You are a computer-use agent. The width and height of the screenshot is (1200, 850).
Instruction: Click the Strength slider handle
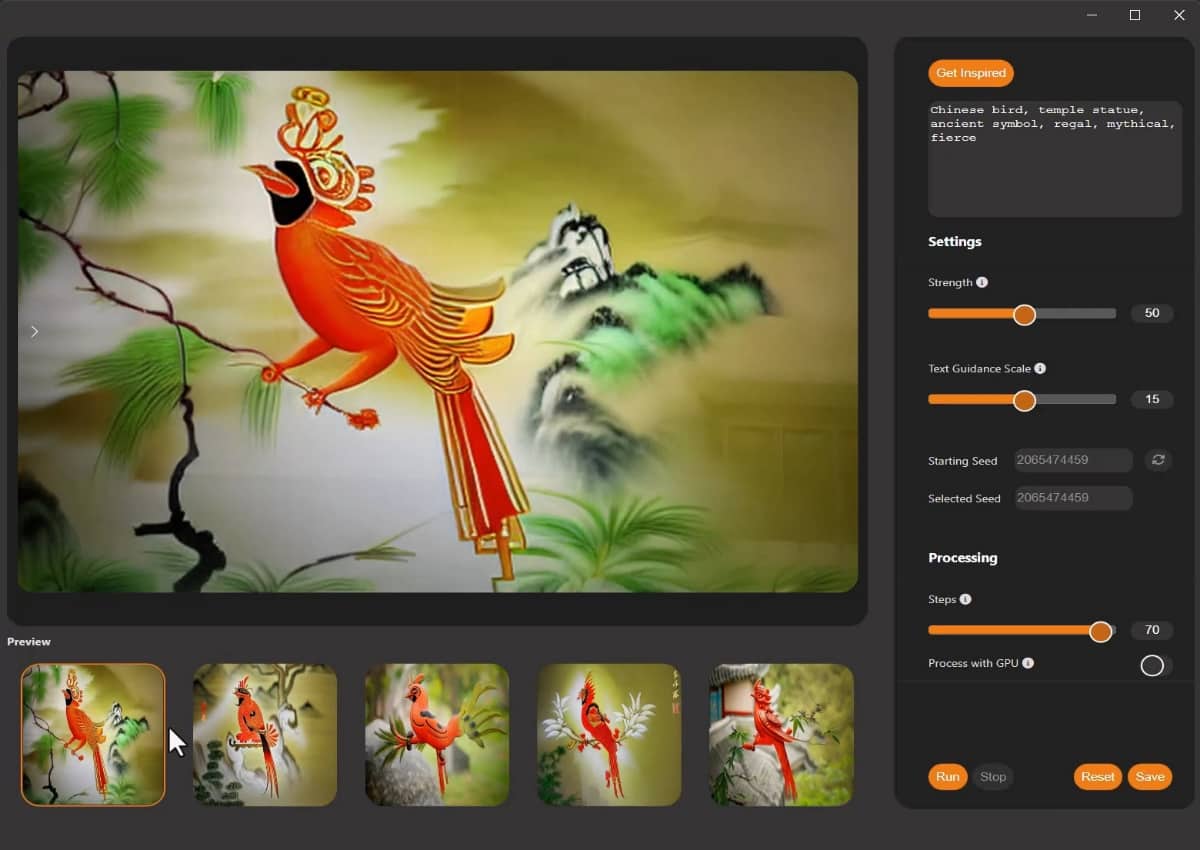(1024, 313)
